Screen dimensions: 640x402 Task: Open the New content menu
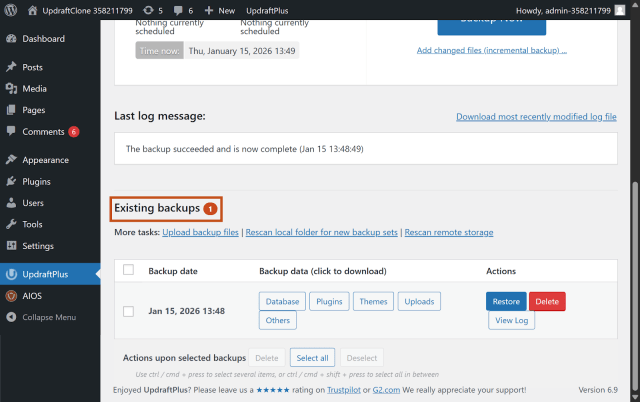(220, 11)
